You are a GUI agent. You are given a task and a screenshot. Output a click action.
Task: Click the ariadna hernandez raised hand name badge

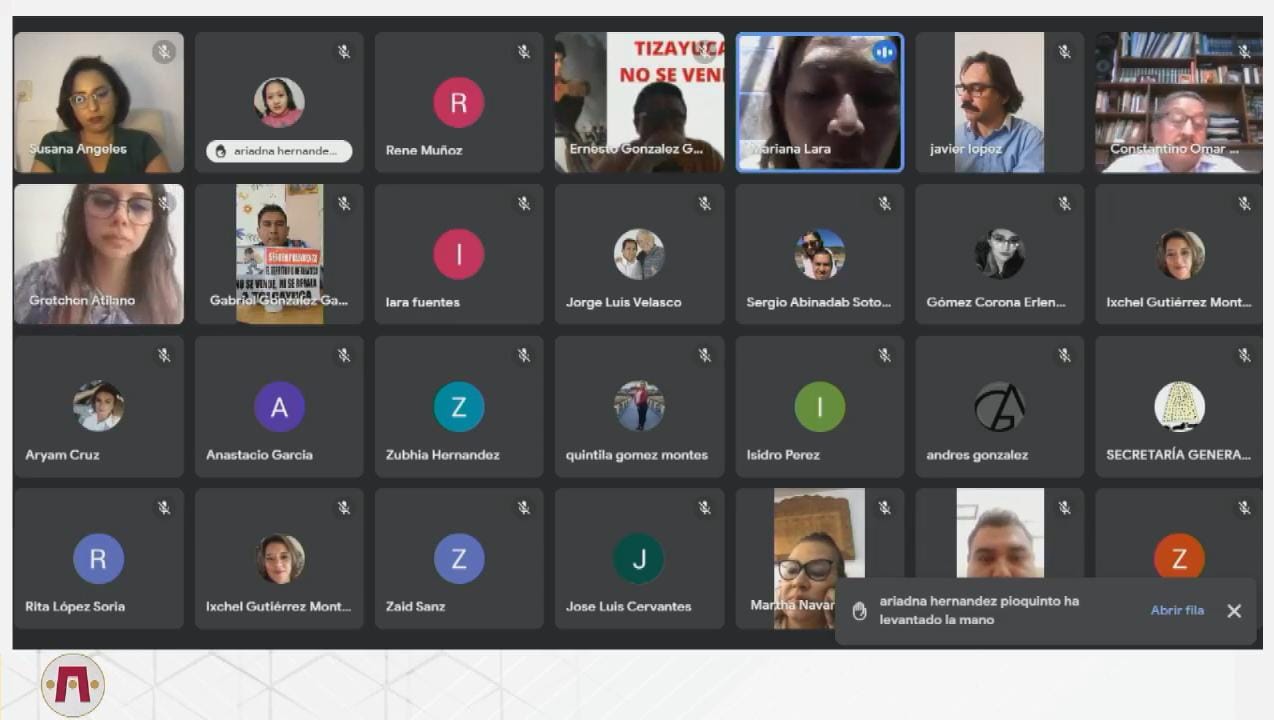[x=279, y=151]
